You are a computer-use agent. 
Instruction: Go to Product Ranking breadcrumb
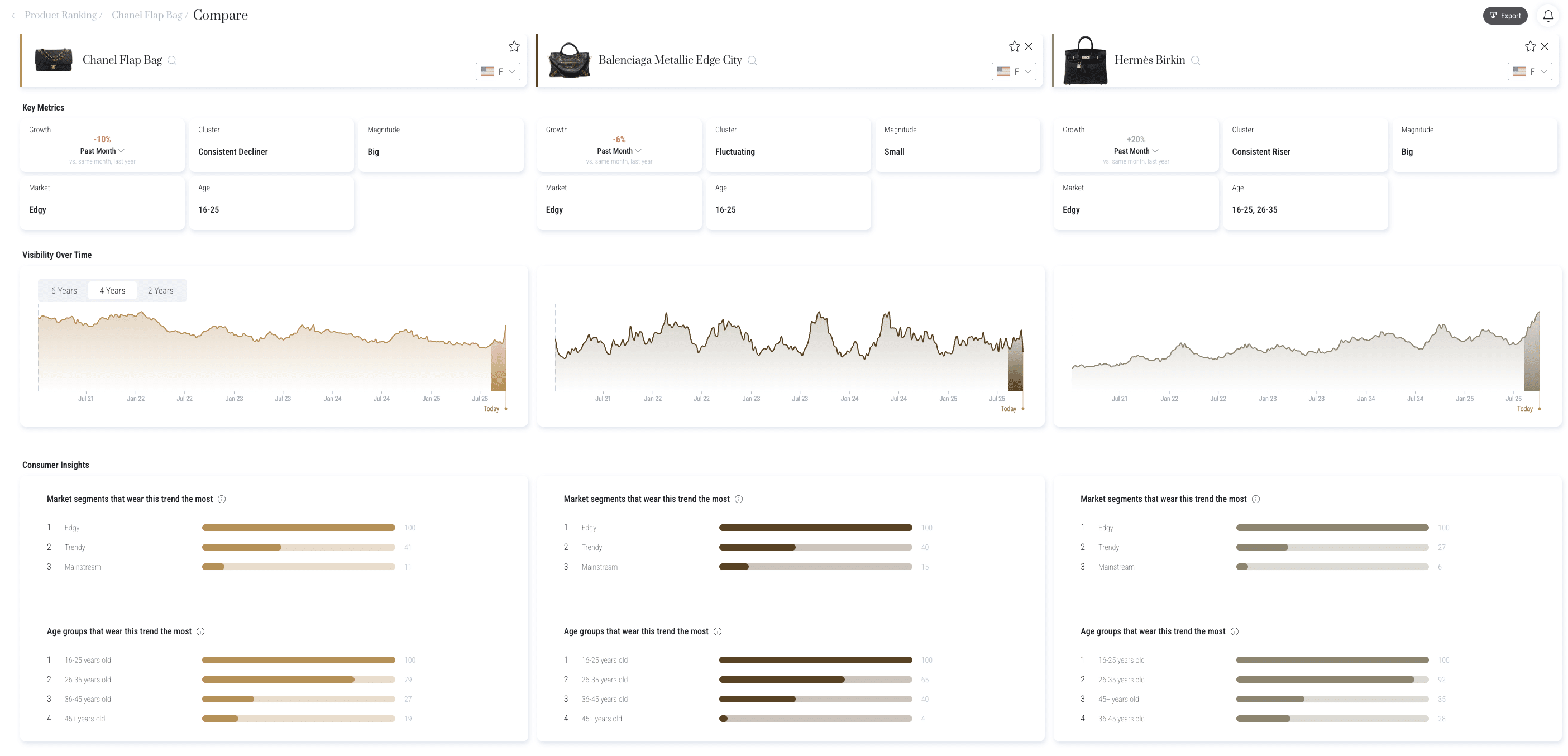(60, 15)
